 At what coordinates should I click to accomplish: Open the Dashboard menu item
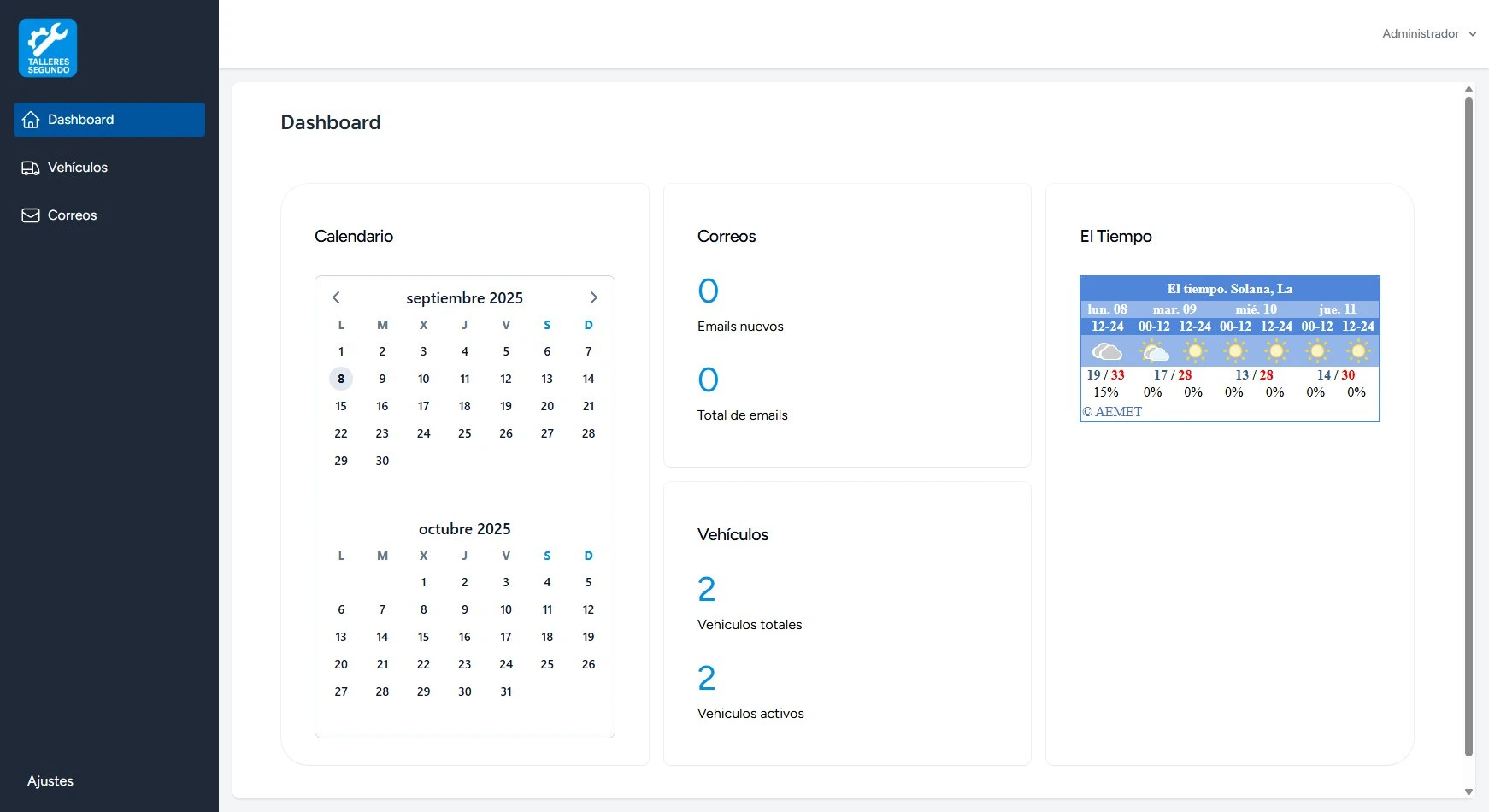tap(109, 120)
